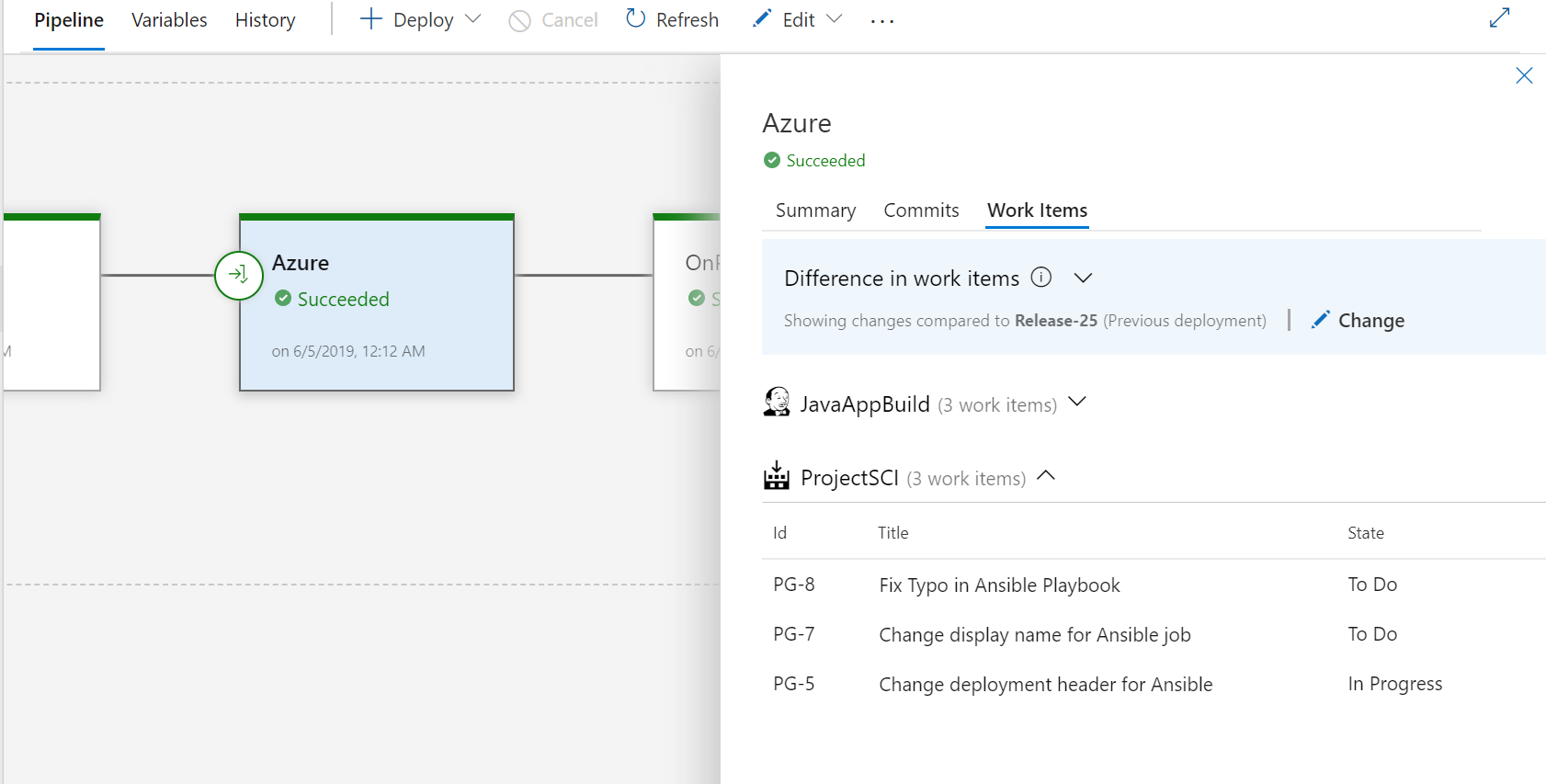Click the State column header
The image size is (1546, 784).
point(1366,533)
